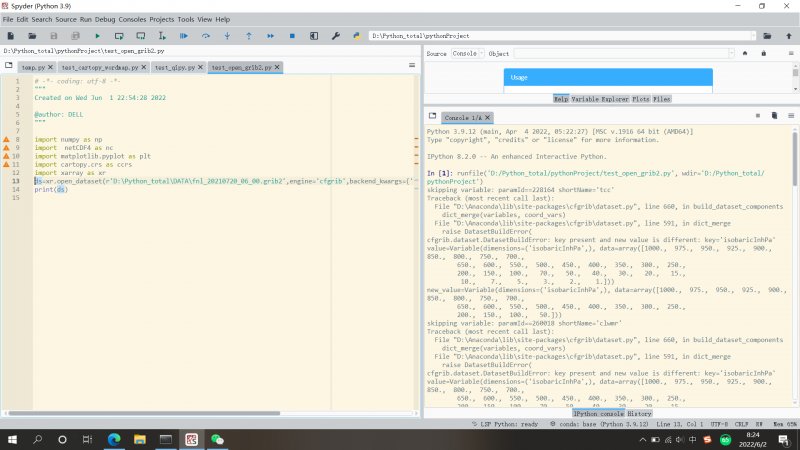This screenshot has height=450, width=800.
Task: Open the PYTHONPATH manager Python icon
Action: (355, 36)
